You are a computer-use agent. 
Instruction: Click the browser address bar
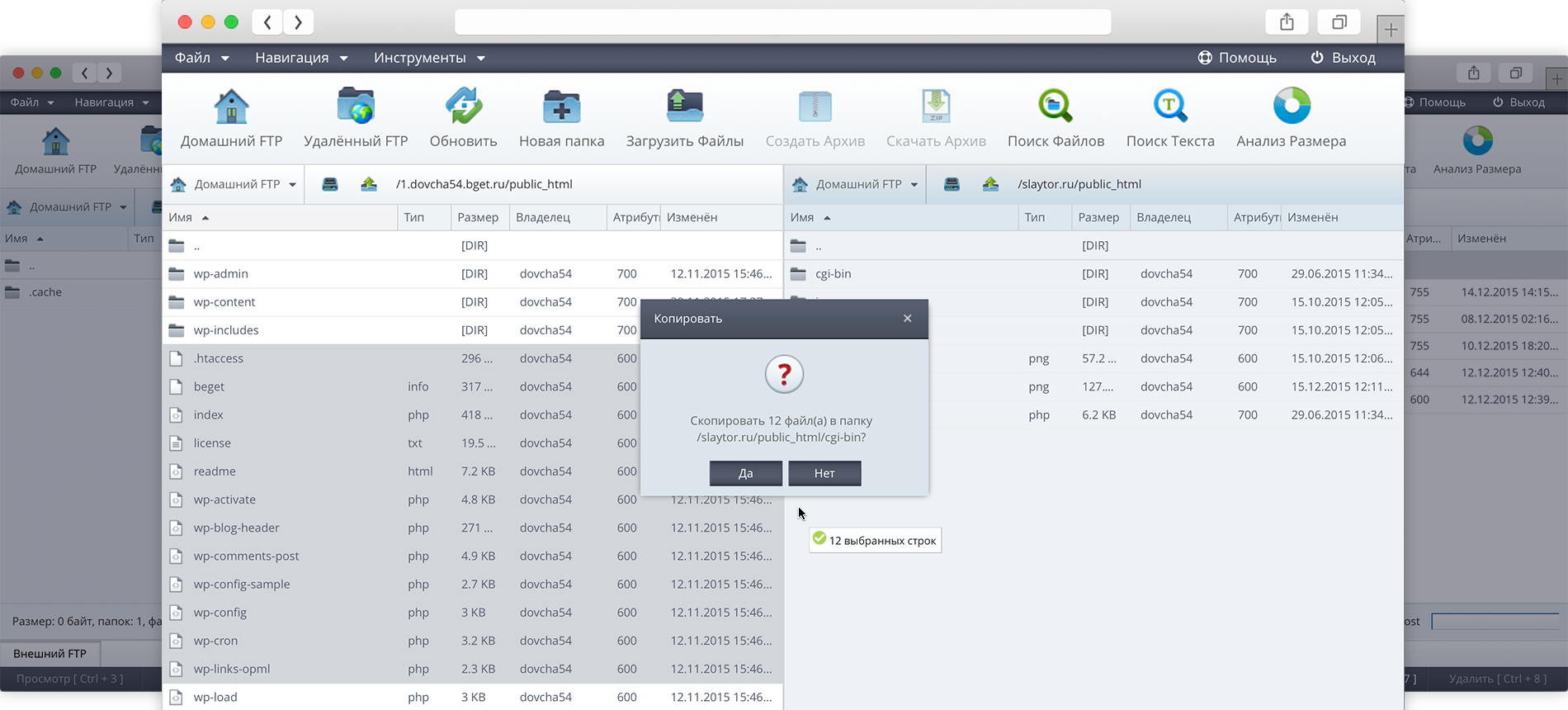782,22
